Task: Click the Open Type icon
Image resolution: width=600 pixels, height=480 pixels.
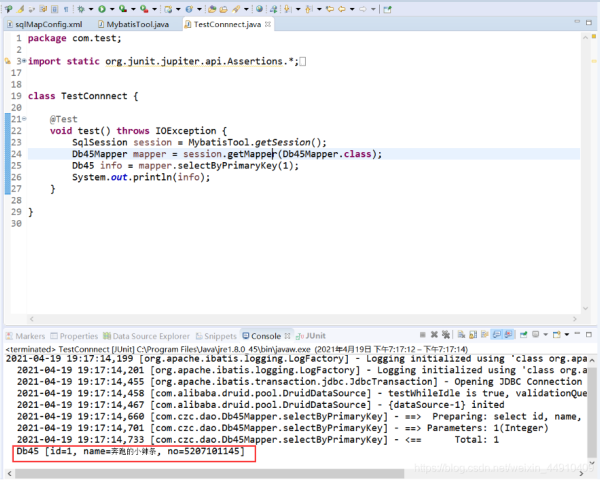Action: pos(212,9)
